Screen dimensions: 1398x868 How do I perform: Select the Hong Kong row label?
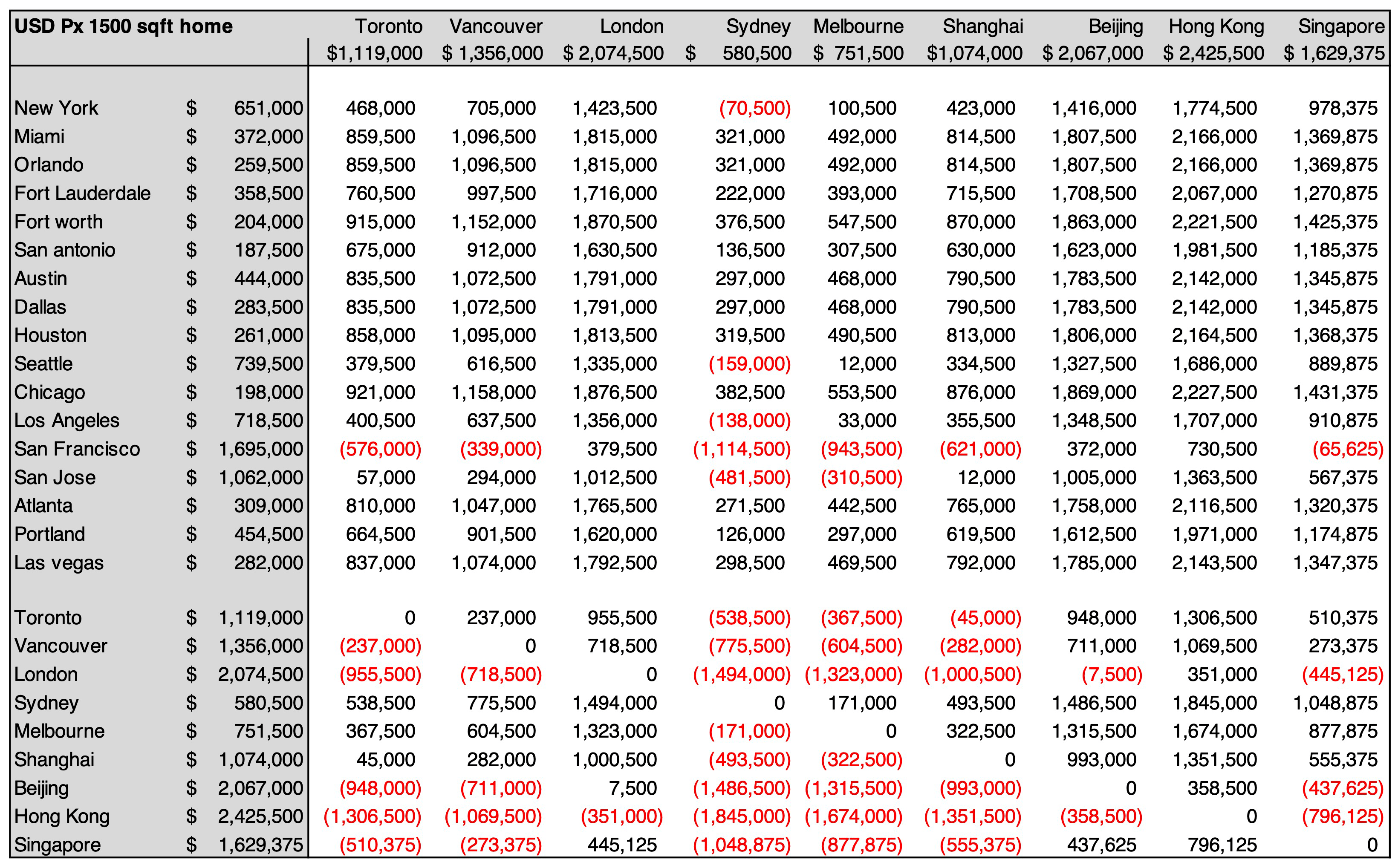[61, 817]
